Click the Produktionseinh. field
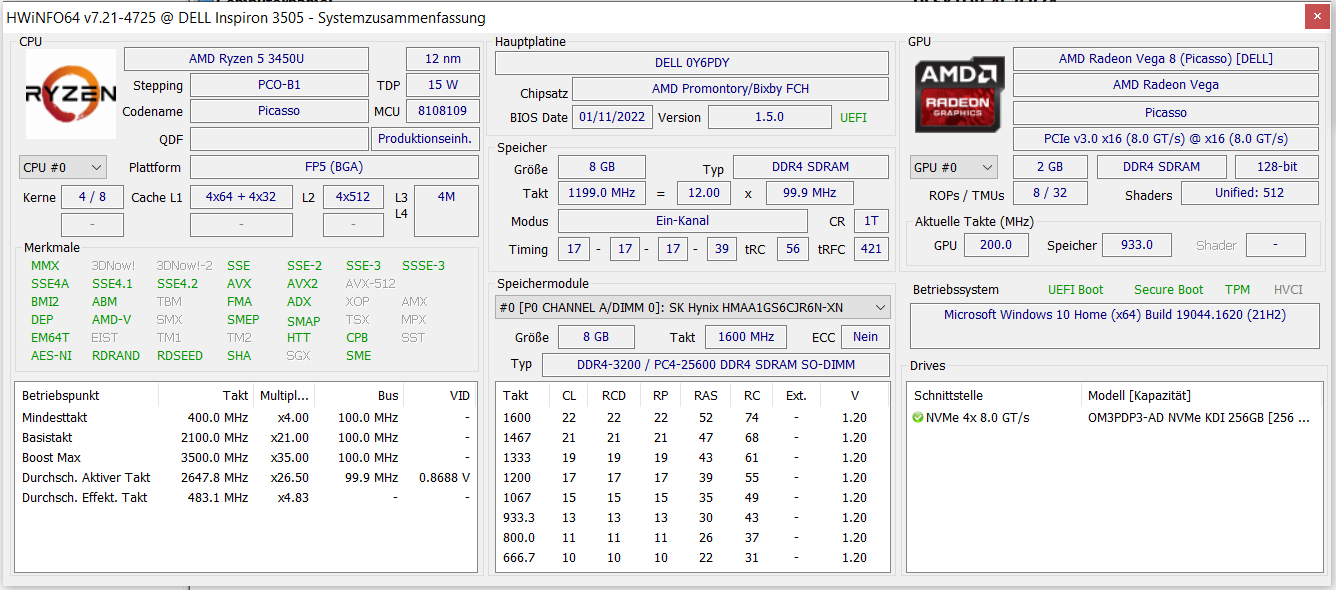The width and height of the screenshot is (1336, 590). (425, 139)
